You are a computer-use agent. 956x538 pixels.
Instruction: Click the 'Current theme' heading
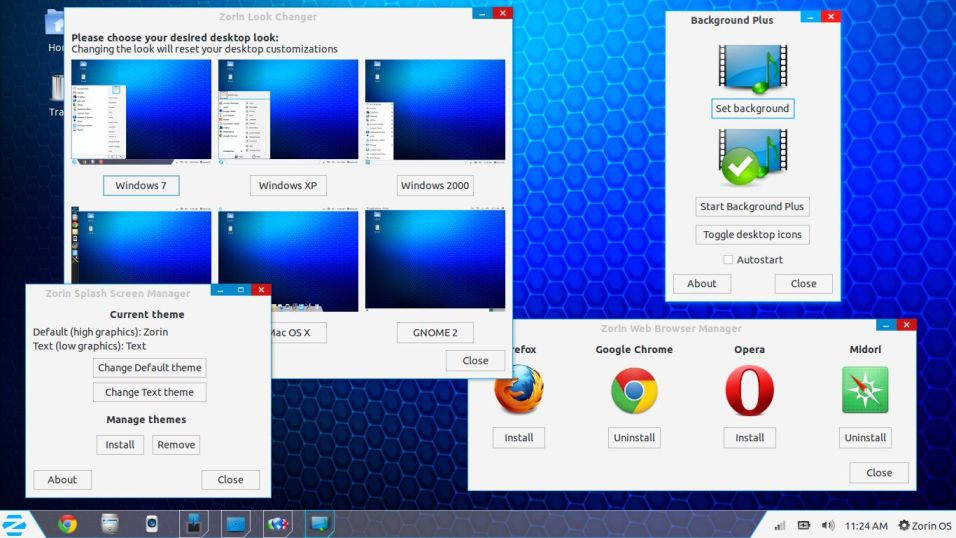click(147, 314)
